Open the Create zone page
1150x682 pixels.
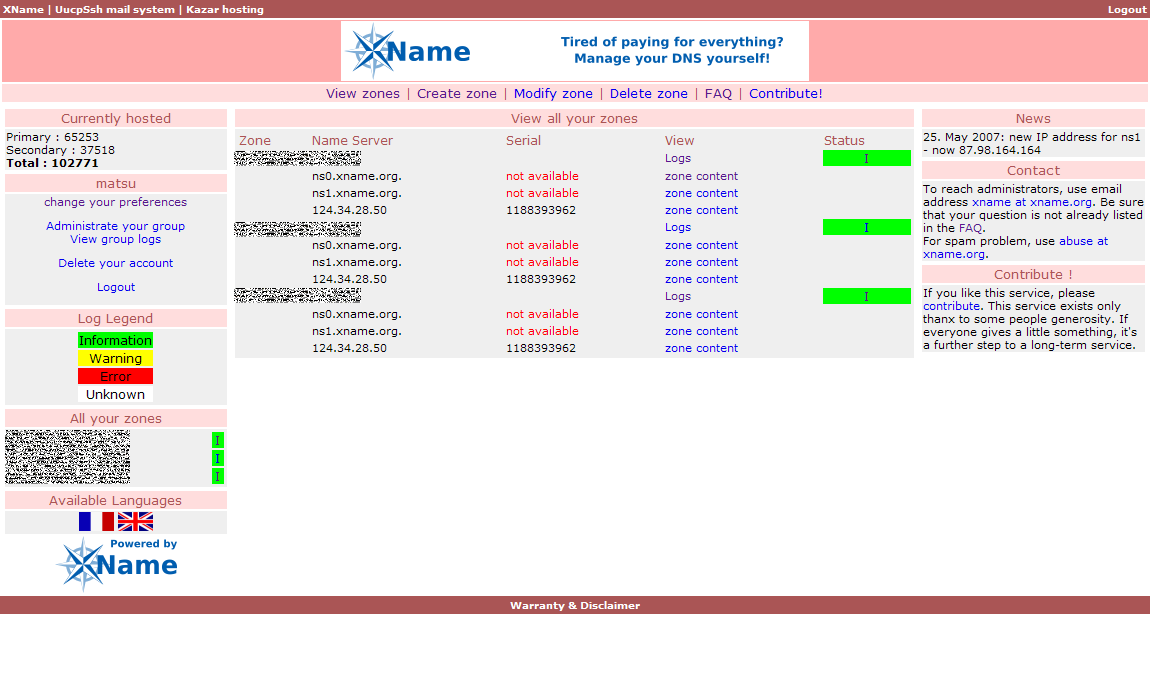click(457, 94)
